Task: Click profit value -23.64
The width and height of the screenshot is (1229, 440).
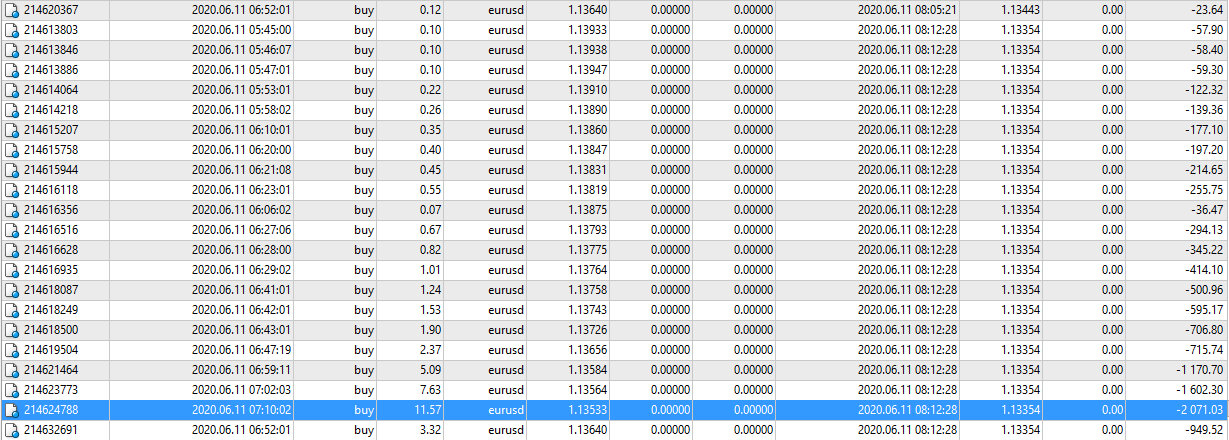Action: 1208,10
